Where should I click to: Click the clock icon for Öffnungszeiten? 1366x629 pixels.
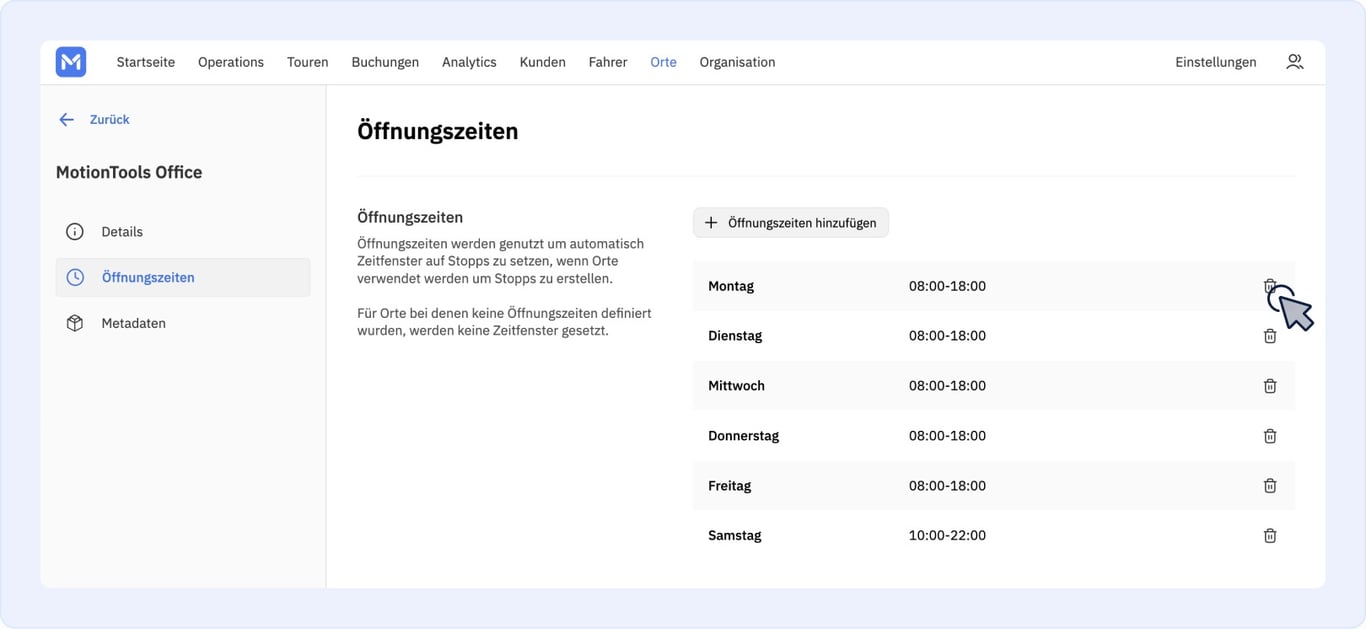[x=75, y=278]
